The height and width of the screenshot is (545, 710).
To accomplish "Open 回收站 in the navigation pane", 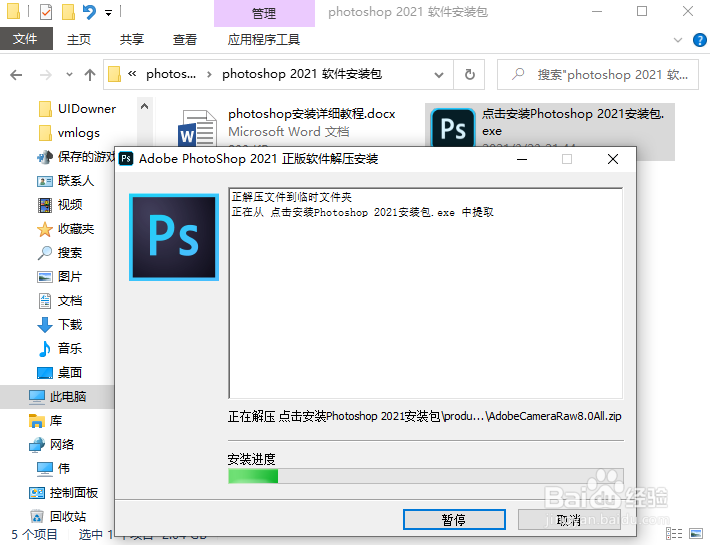I will pos(58,516).
